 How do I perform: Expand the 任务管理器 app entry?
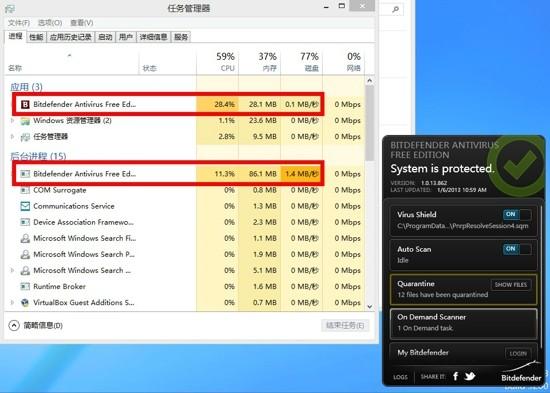[x=13, y=136]
